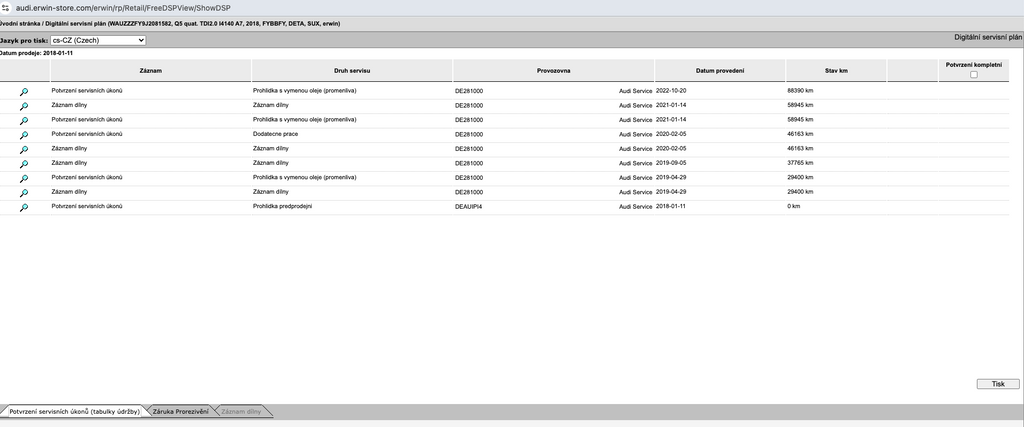Image resolution: width=1024 pixels, height=427 pixels.
Task: Click the Stav km column header
Action: coord(836,71)
